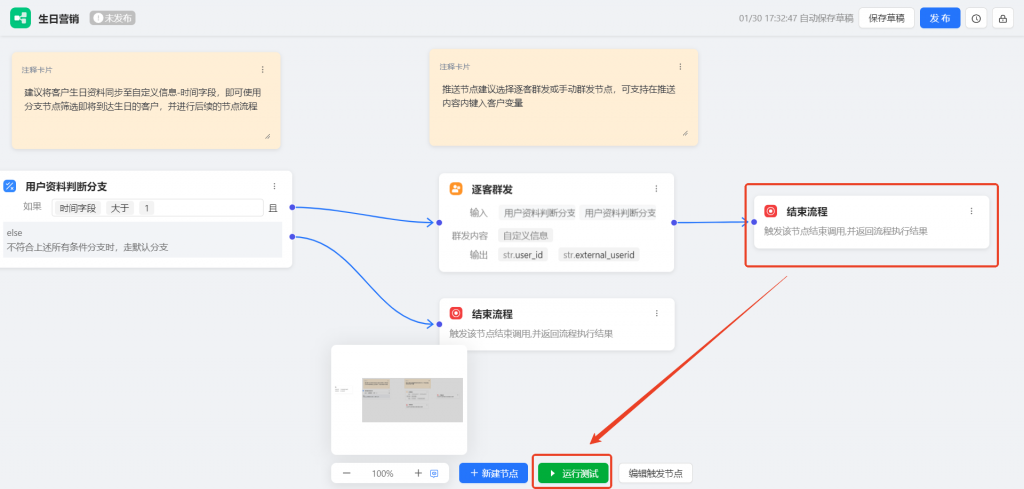Open three-dot menu of else-branch 结束流程 node
The image size is (1024, 489).
[656, 313]
